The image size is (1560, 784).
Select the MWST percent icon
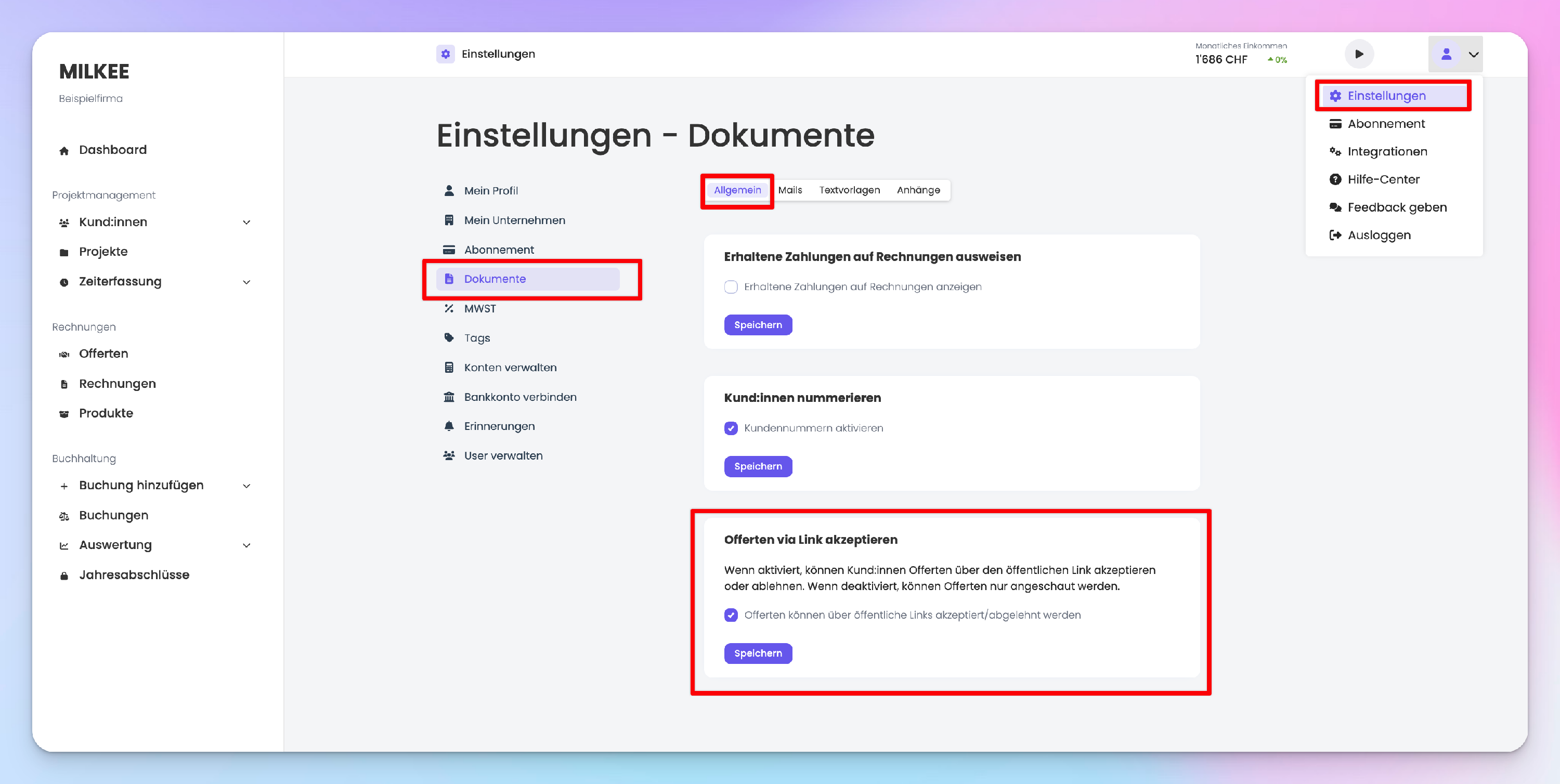449,309
